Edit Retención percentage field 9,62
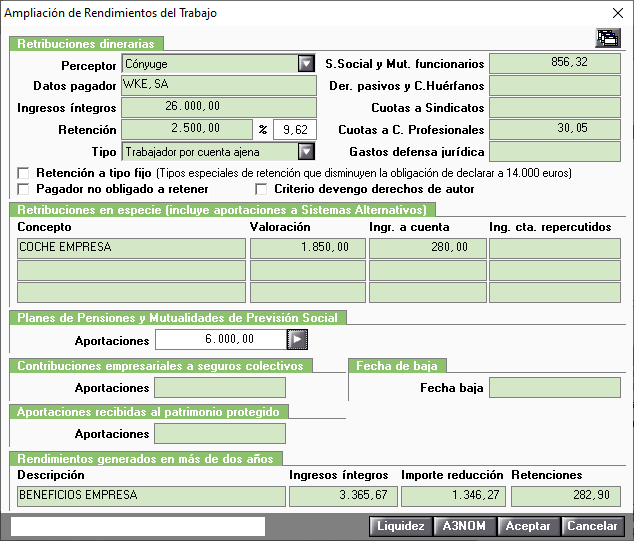 [295, 129]
